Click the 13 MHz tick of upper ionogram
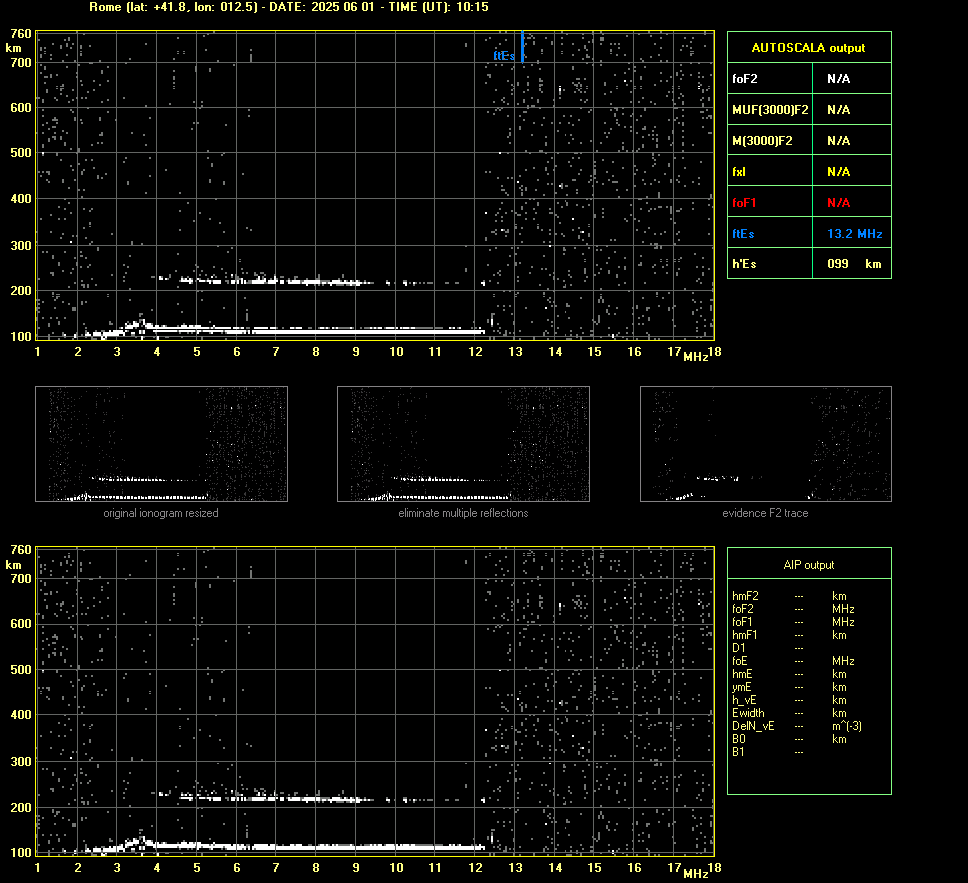Screen dimensions: 968x883 (x=515, y=351)
